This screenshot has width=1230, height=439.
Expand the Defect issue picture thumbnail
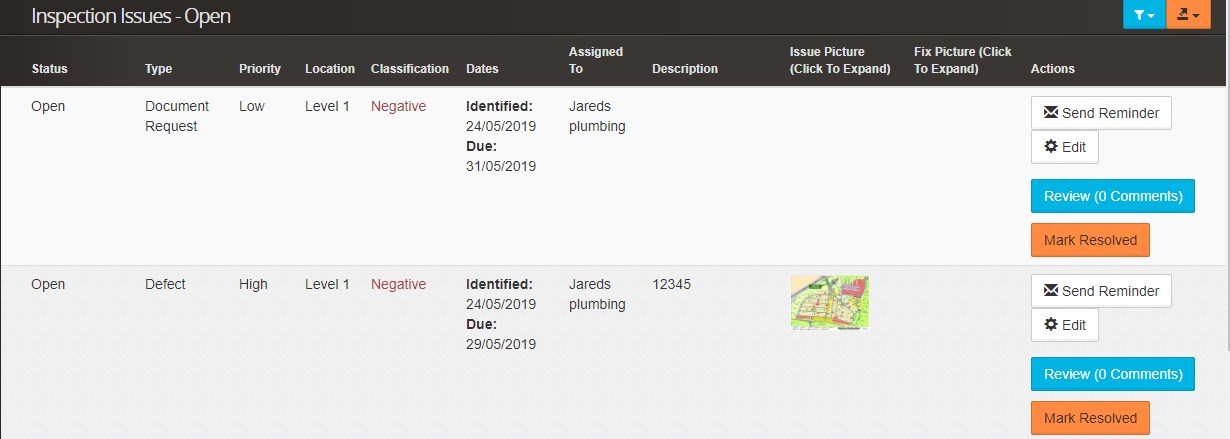pyautogui.click(x=829, y=302)
